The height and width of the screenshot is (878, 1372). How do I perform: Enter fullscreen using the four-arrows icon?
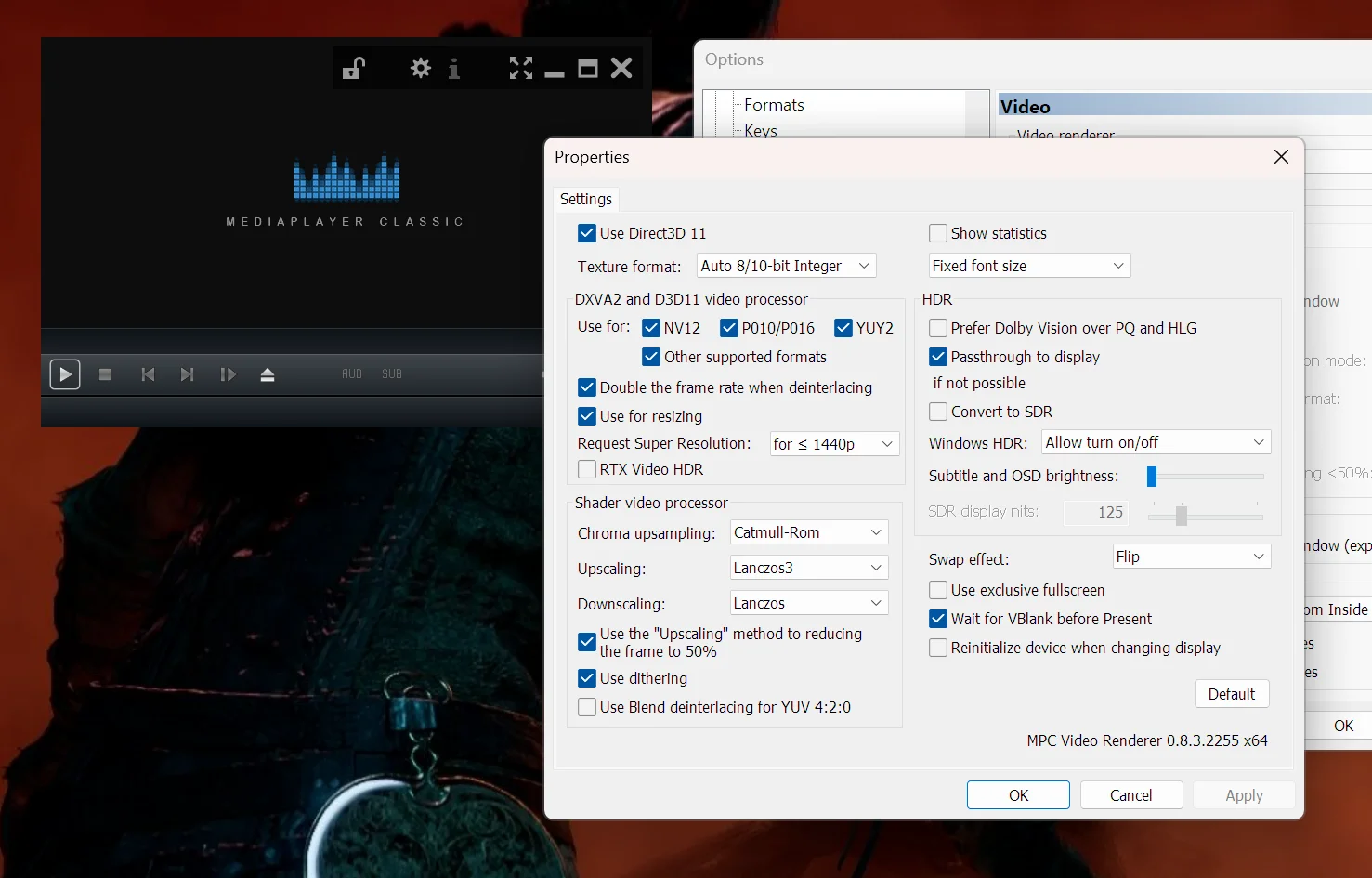click(x=521, y=68)
